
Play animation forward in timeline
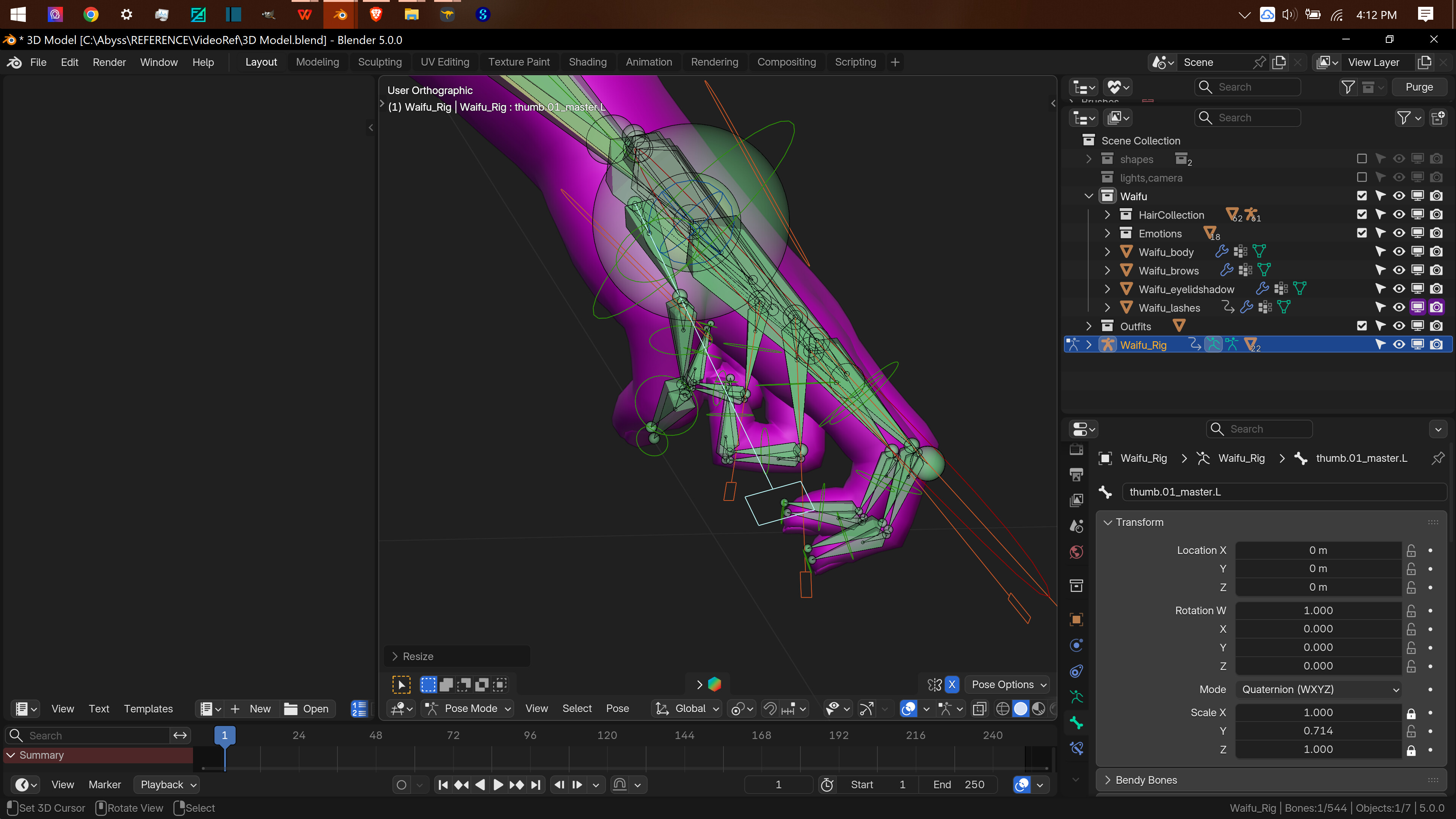point(498,784)
